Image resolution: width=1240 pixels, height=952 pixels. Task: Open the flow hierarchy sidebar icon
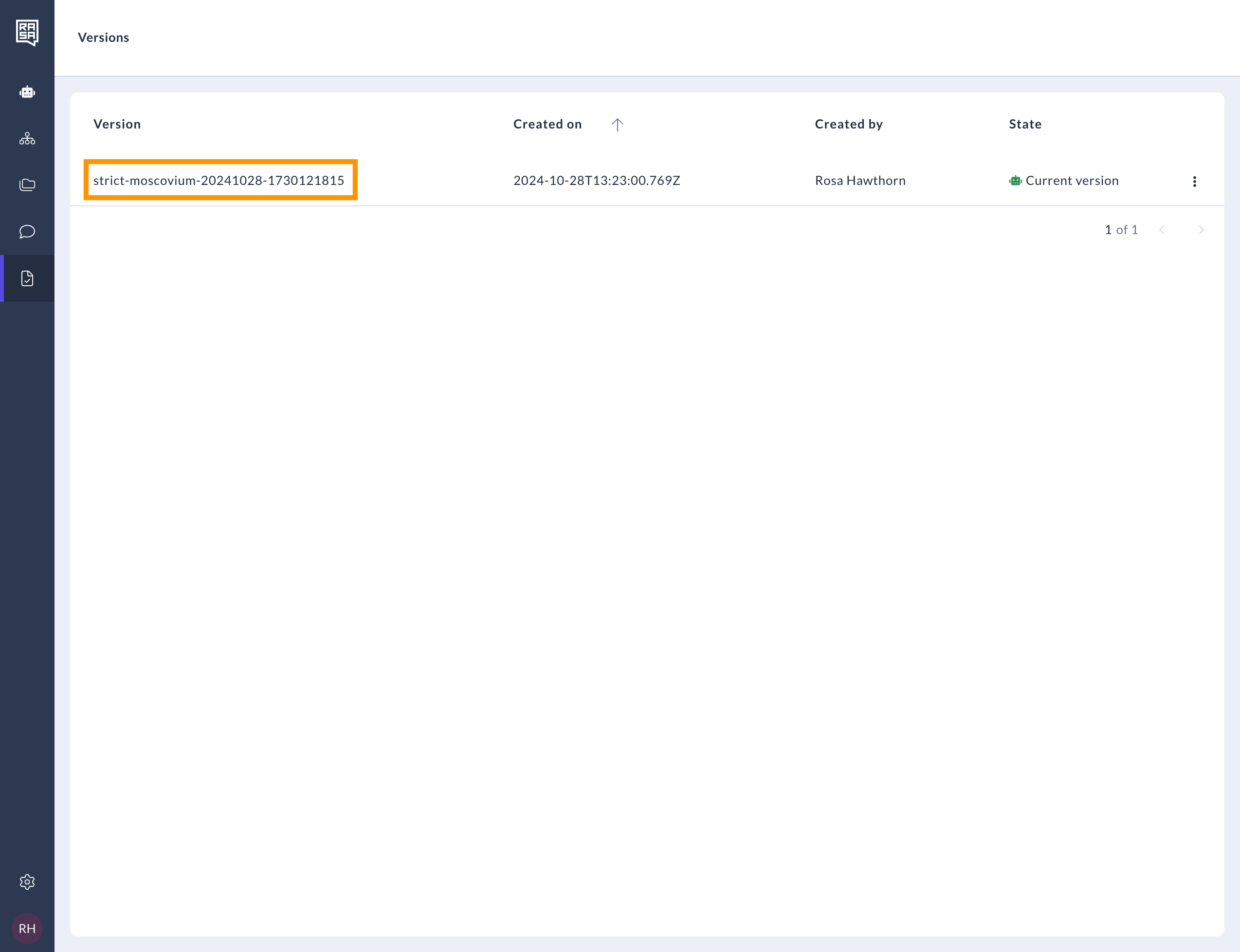pyautogui.click(x=27, y=139)
